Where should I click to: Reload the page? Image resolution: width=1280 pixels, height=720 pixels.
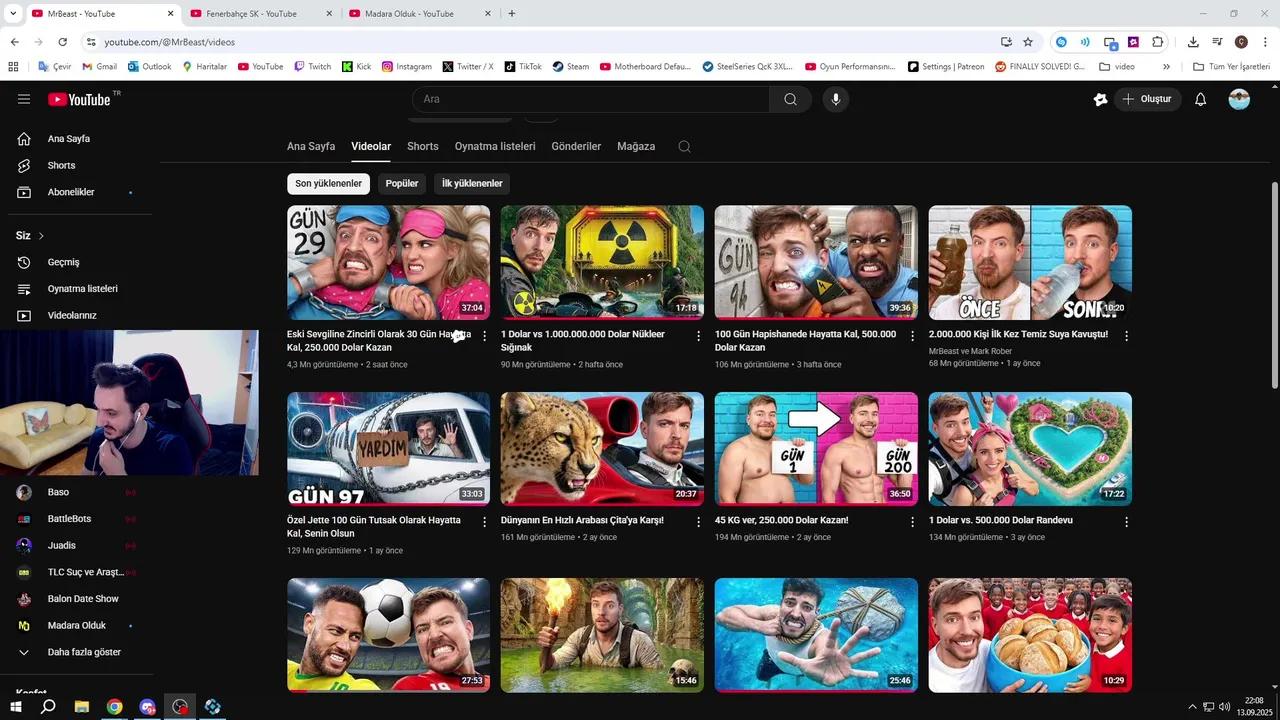pyautogui.click(x=62, y=42)
